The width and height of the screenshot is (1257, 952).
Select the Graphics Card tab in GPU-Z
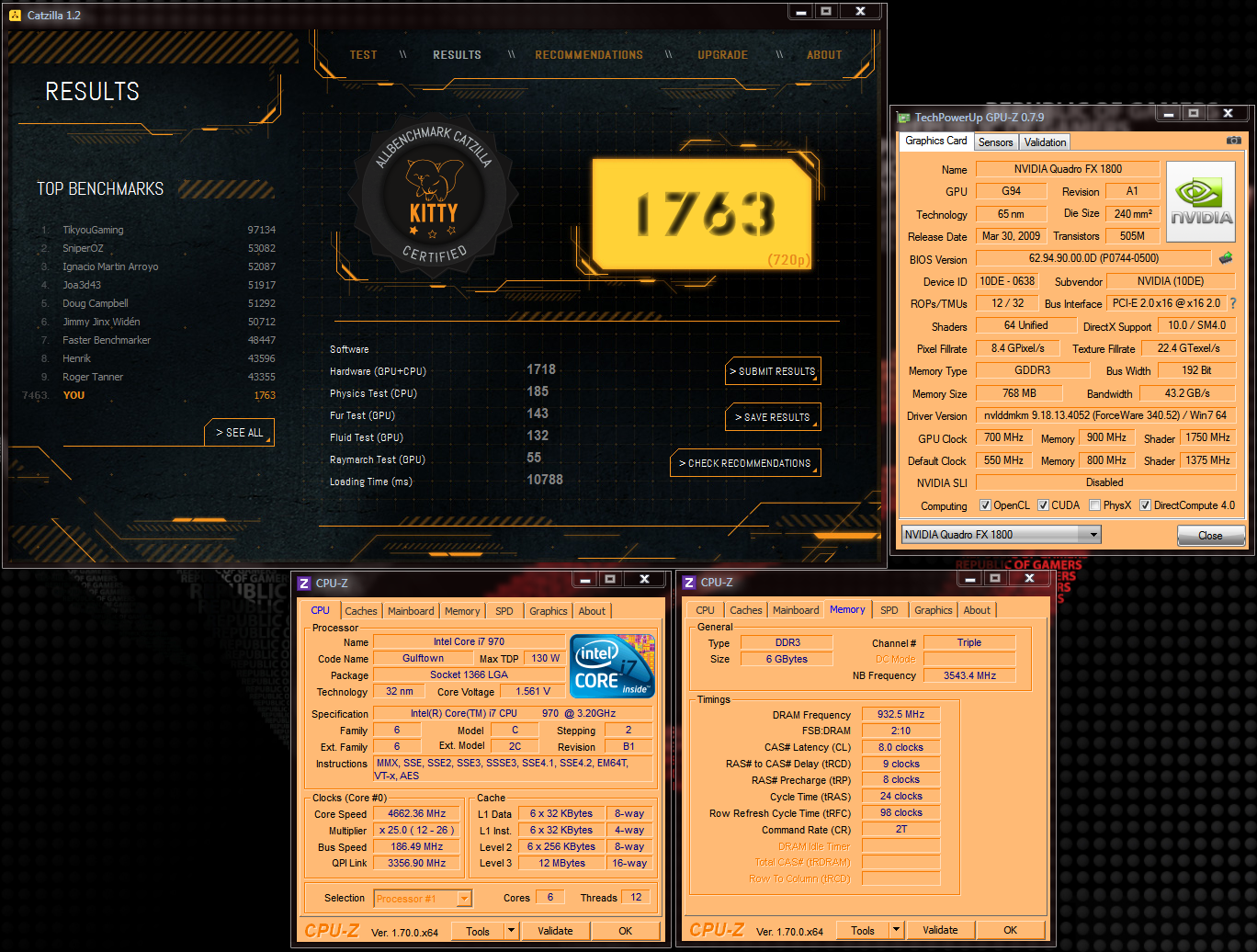936,141
